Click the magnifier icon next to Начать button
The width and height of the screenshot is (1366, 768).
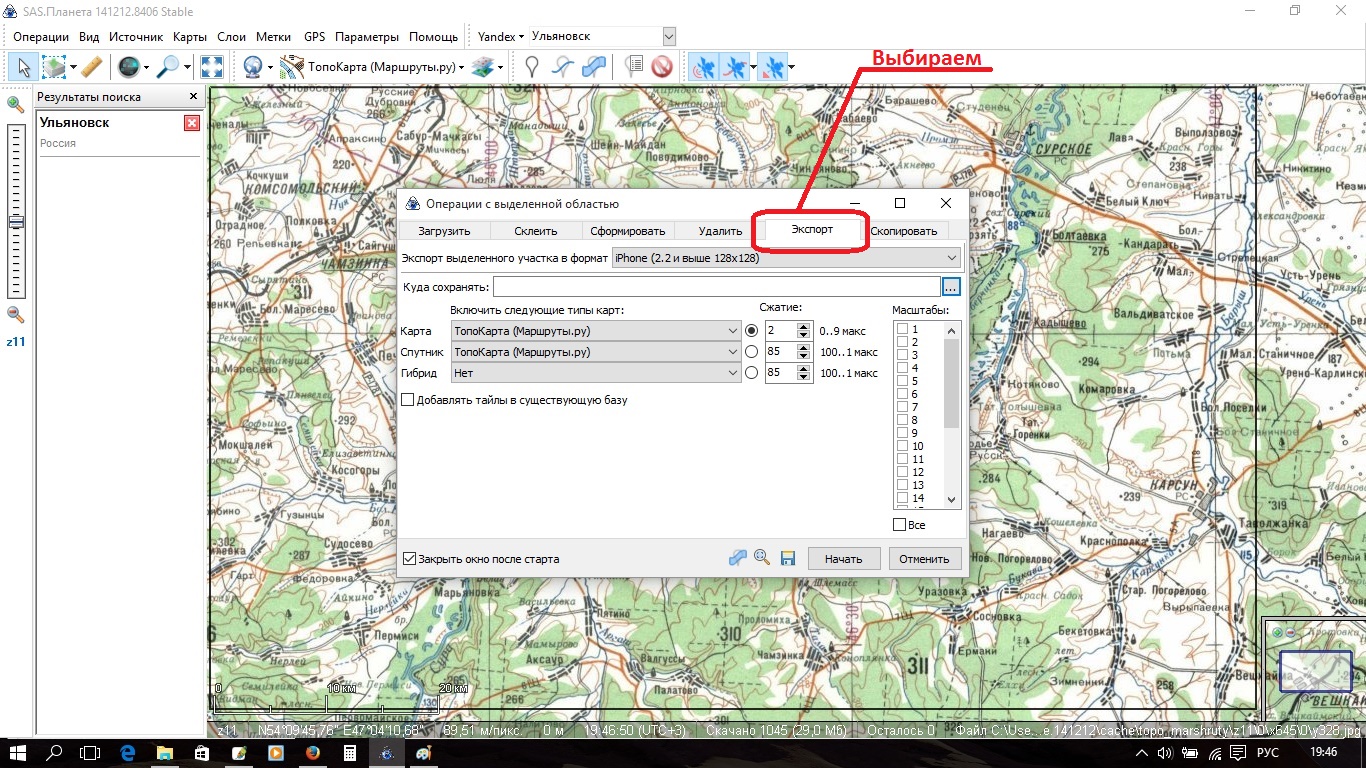pos(762,558)
